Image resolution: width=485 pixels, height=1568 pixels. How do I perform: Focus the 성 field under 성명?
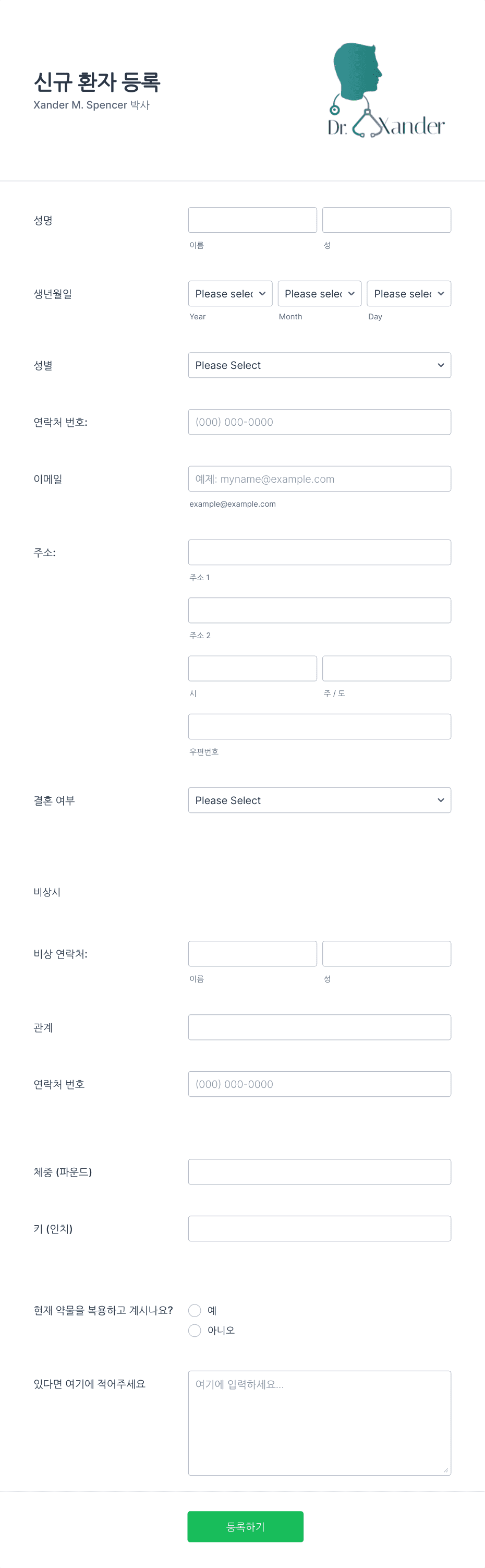point(386,220)
